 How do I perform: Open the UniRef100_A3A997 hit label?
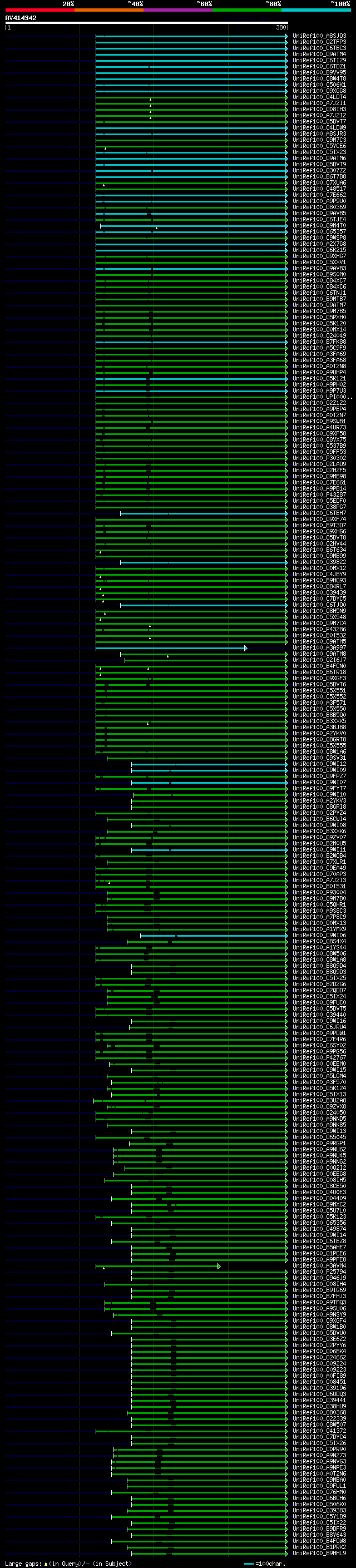coord(319,648)
